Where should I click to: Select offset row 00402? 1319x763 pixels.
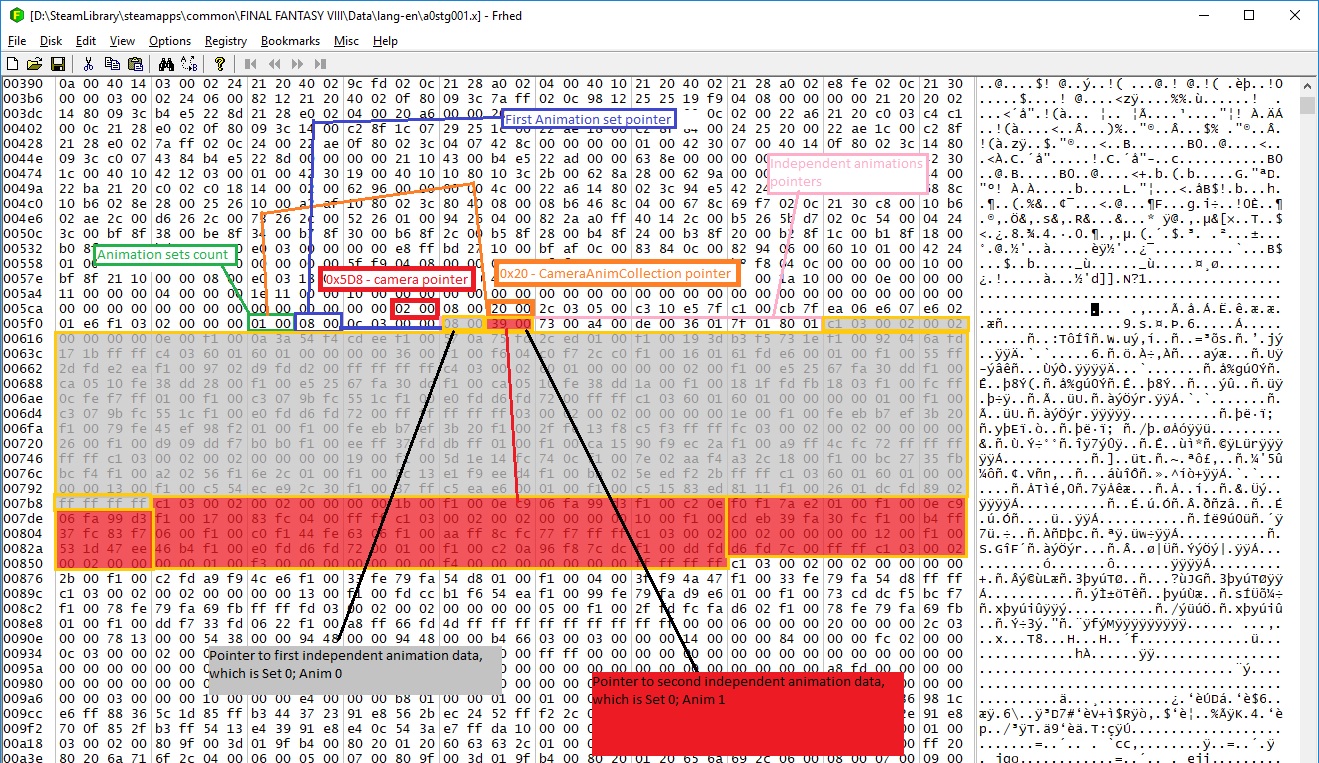coord(23,128)
